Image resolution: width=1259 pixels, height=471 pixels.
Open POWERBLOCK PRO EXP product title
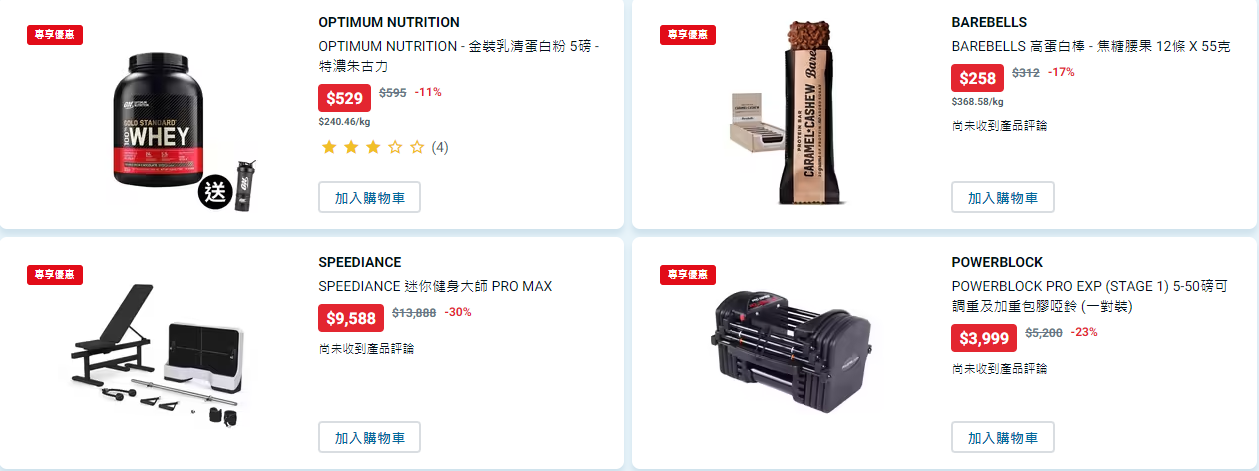pos(1091,296)
